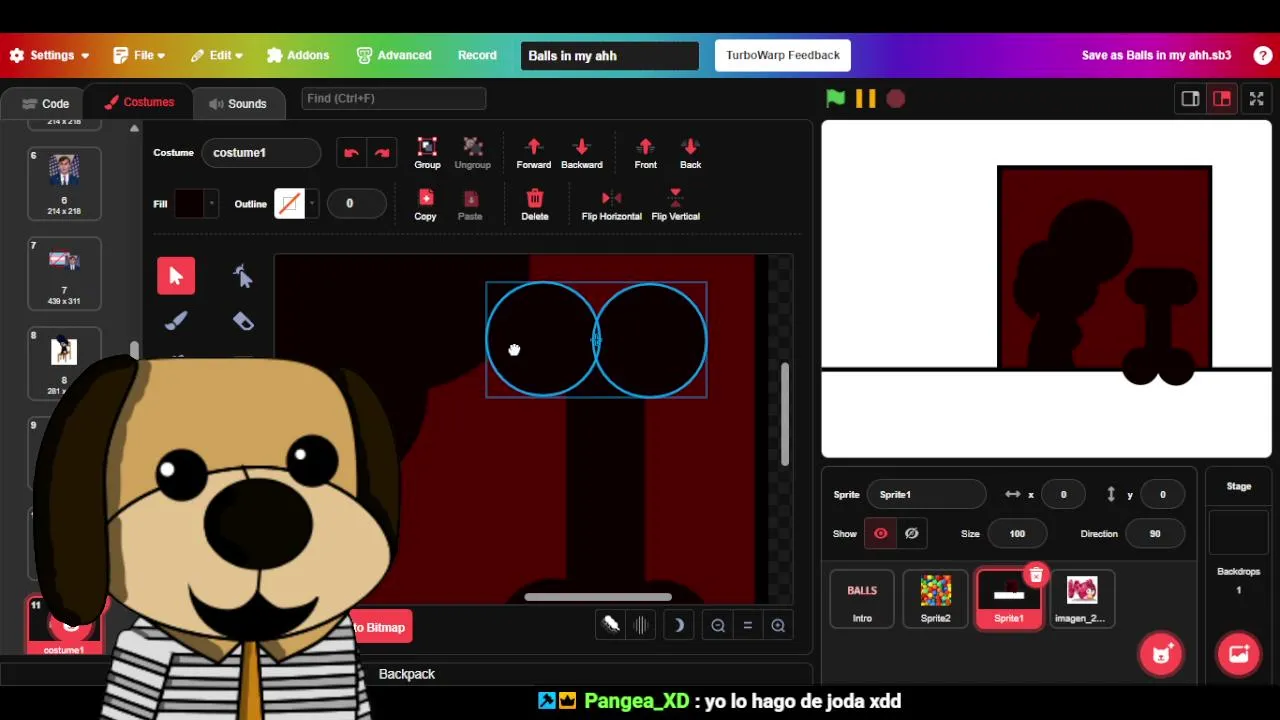The height and width of the screenshot is (720, 1280).
Task: Select costume 6 thumbnail
Action: 64,184
